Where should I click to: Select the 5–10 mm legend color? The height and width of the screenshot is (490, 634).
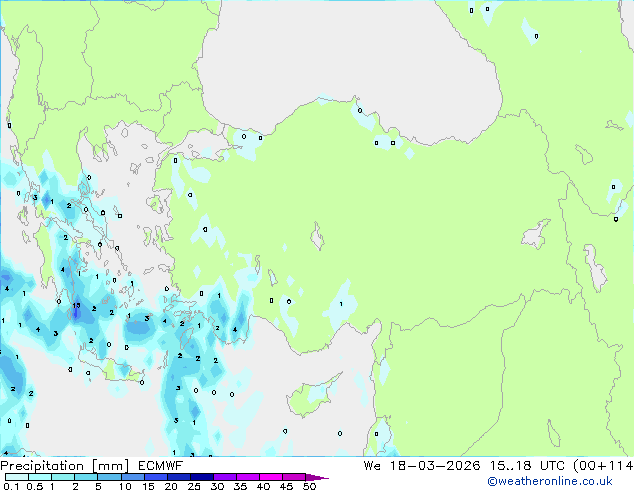[109, 477]
